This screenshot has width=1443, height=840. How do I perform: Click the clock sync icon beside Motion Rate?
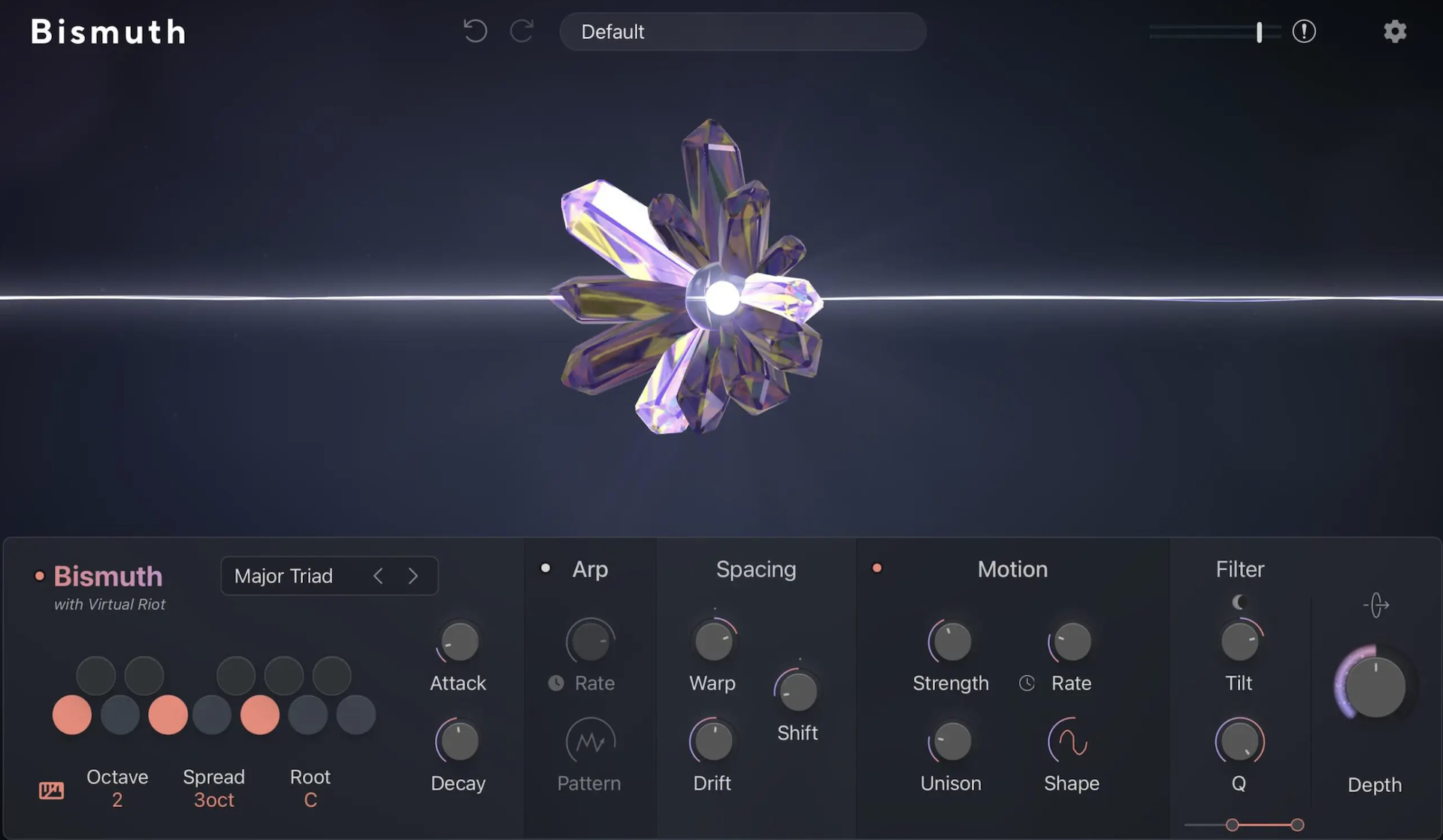coord(1027,683)
